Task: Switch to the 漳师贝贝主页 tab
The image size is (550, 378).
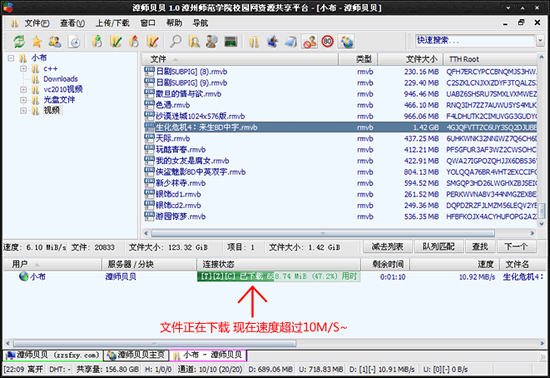Action: pyautogui.click(x=136, y=355)
